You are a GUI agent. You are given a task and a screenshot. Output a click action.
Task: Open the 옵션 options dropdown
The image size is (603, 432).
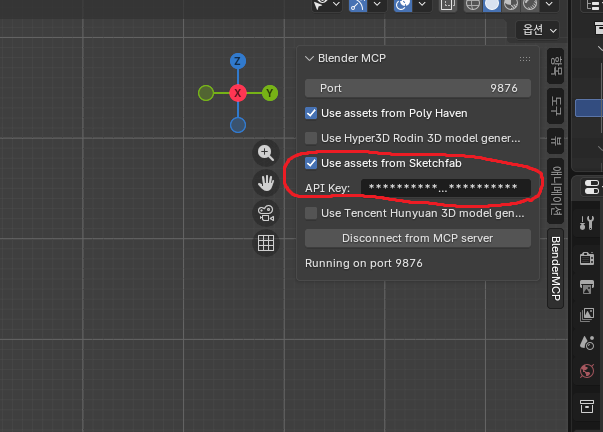(x=538, y=30)
